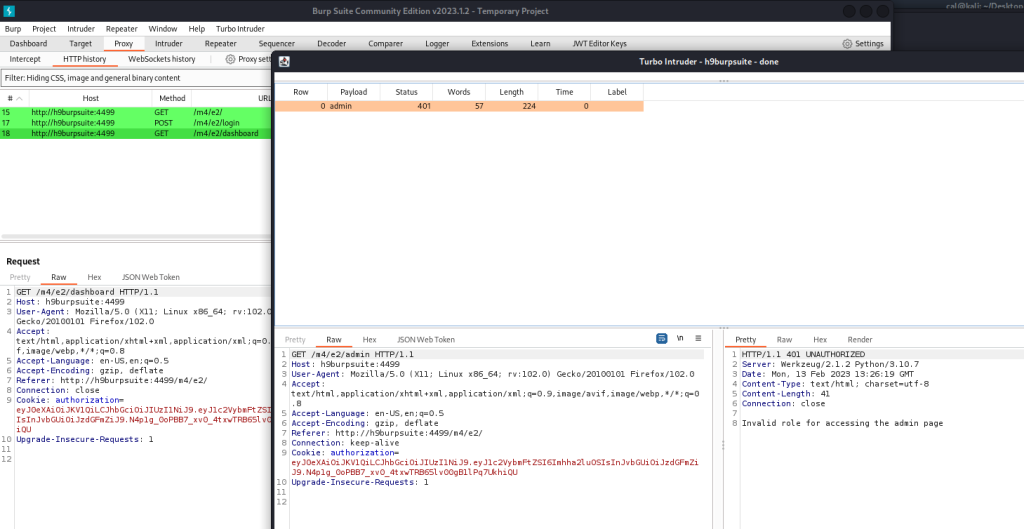Viewport: 1024px width, 529px height.
Task: Open Hex tab in Turbo Intruder response pane
Action: (x=820, y=340)
